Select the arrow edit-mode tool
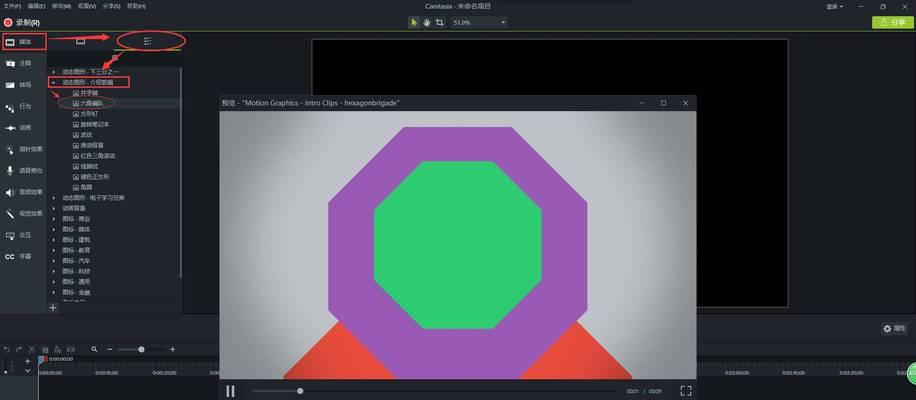Viewport: 916px width, 400px height. point(414,22)
